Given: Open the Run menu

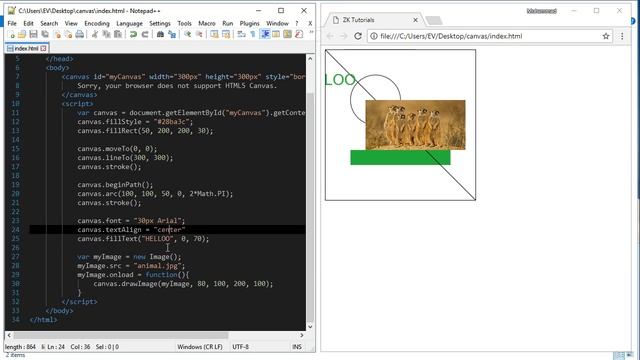Looking at the screenshot, I should point(228,23).
